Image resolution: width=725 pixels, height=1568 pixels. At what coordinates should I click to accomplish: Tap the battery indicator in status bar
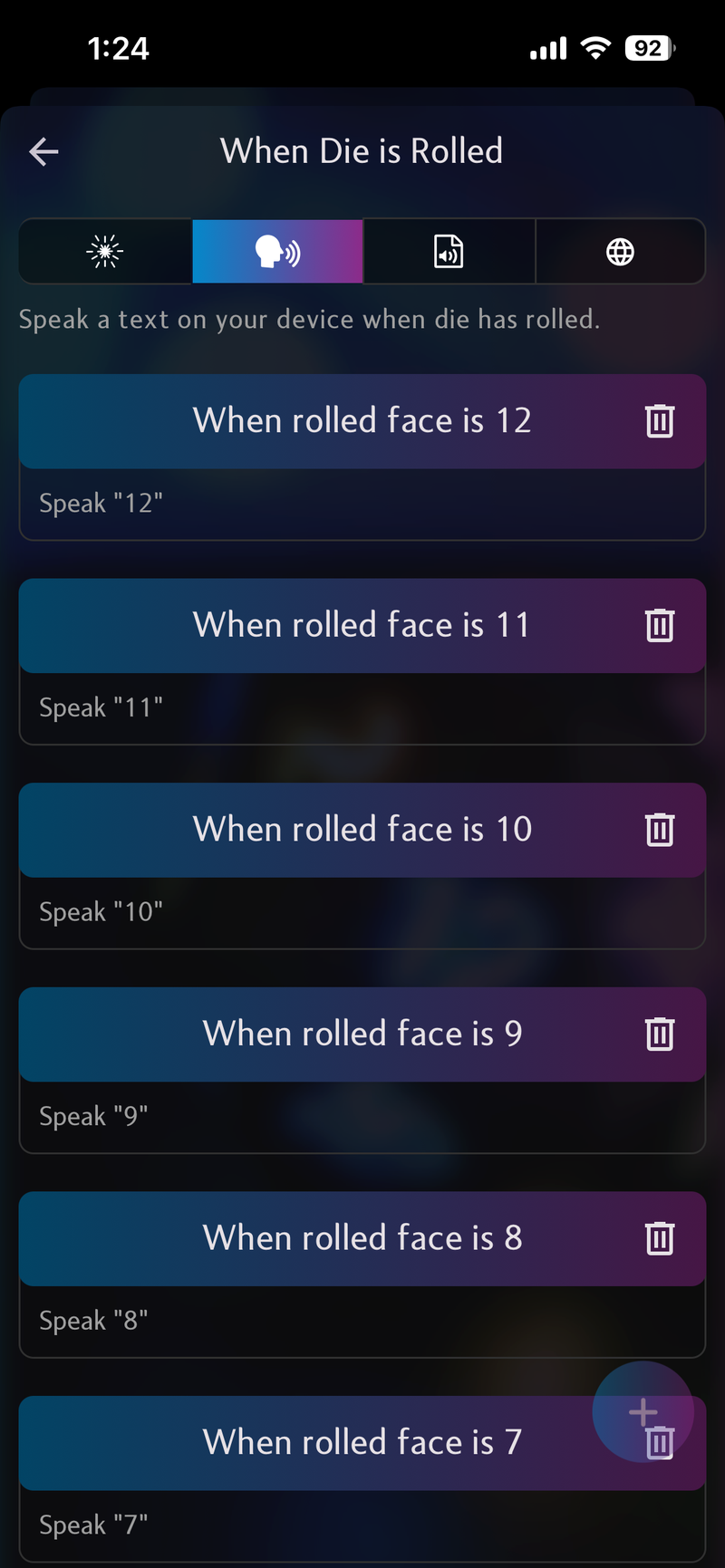click(649, 49)
